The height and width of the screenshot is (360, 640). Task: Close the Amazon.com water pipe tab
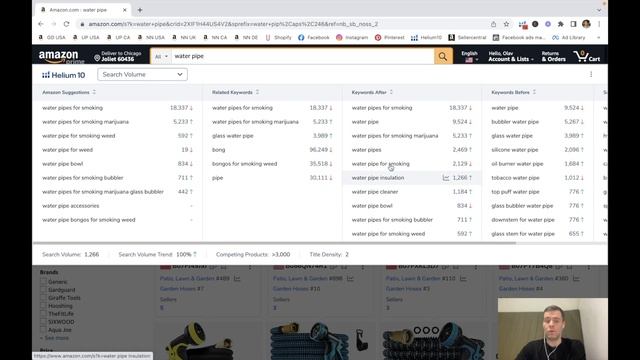click(124, 10)
